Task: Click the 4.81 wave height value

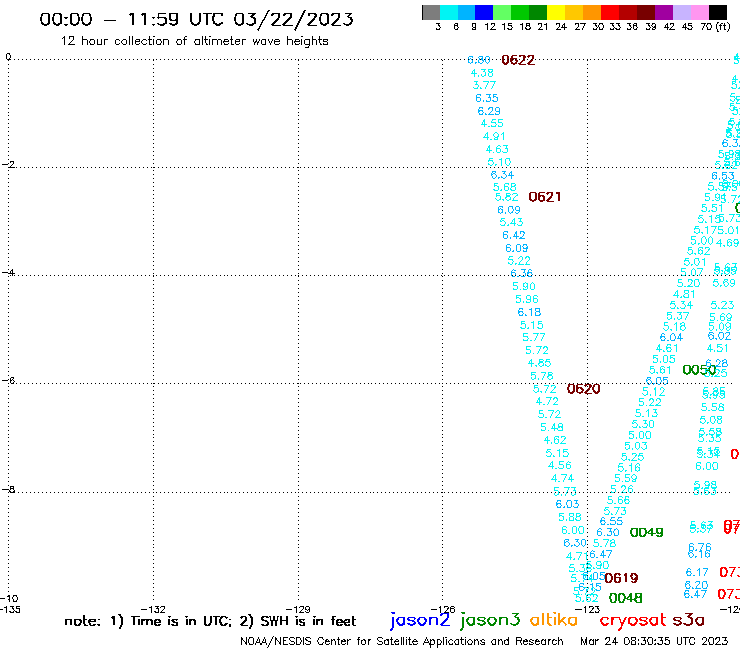Action: 684,294
